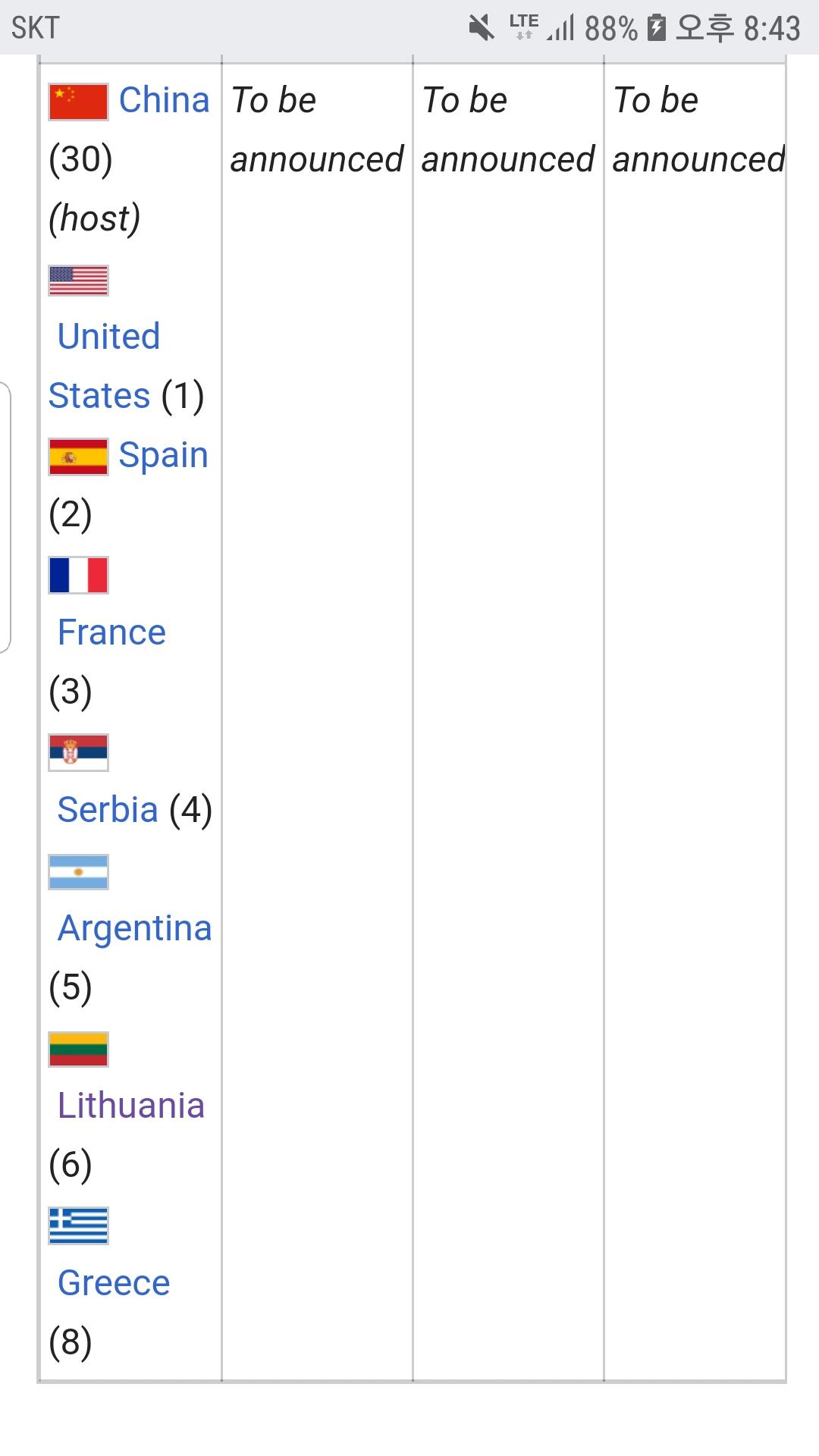Open the visited Lithuania link
Screen dimensions: 819x1456
(x=130, y=1106)
